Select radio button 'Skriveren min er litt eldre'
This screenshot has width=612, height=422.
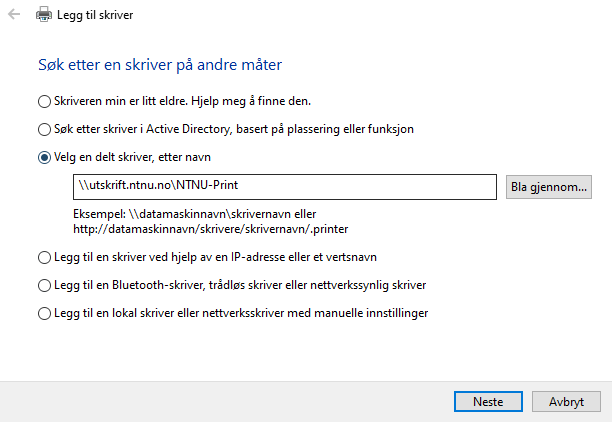coord(44,101)
